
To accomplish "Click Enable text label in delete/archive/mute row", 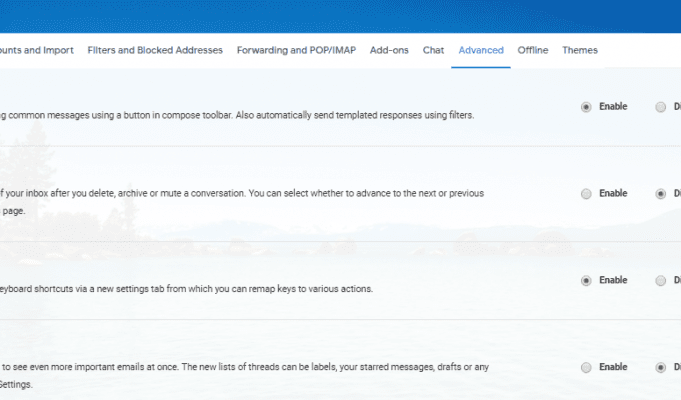I will (613, 194).
